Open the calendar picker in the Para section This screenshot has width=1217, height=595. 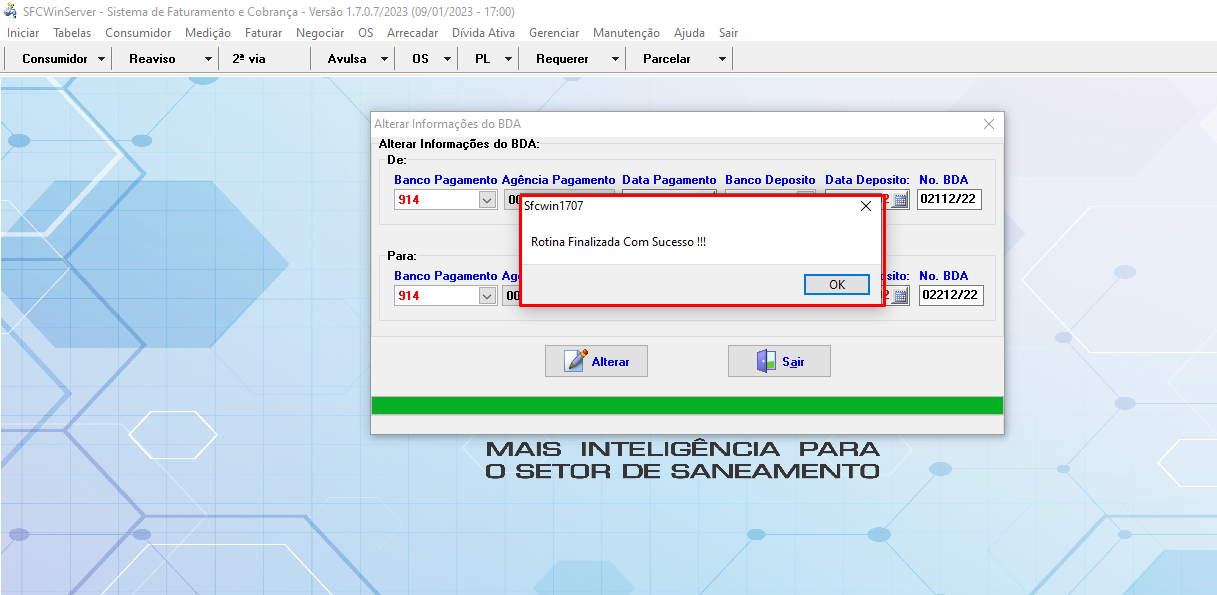(900, 295)
